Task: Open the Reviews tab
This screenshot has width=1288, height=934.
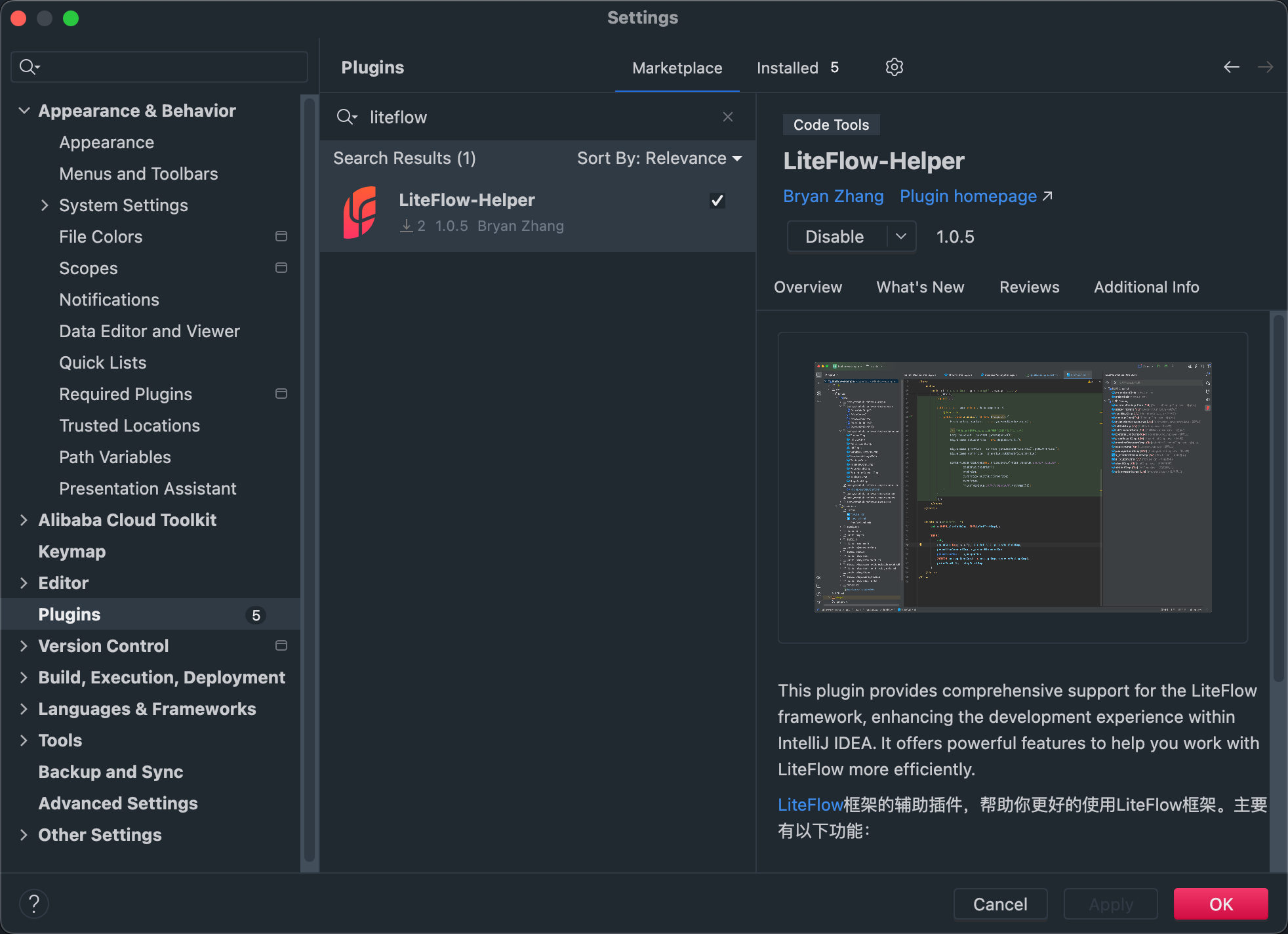Action: click(1029, 287)
